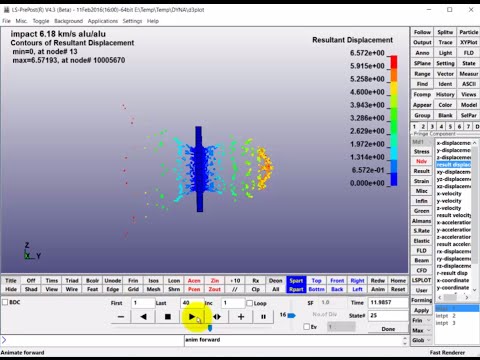Open the File menu

6,21
